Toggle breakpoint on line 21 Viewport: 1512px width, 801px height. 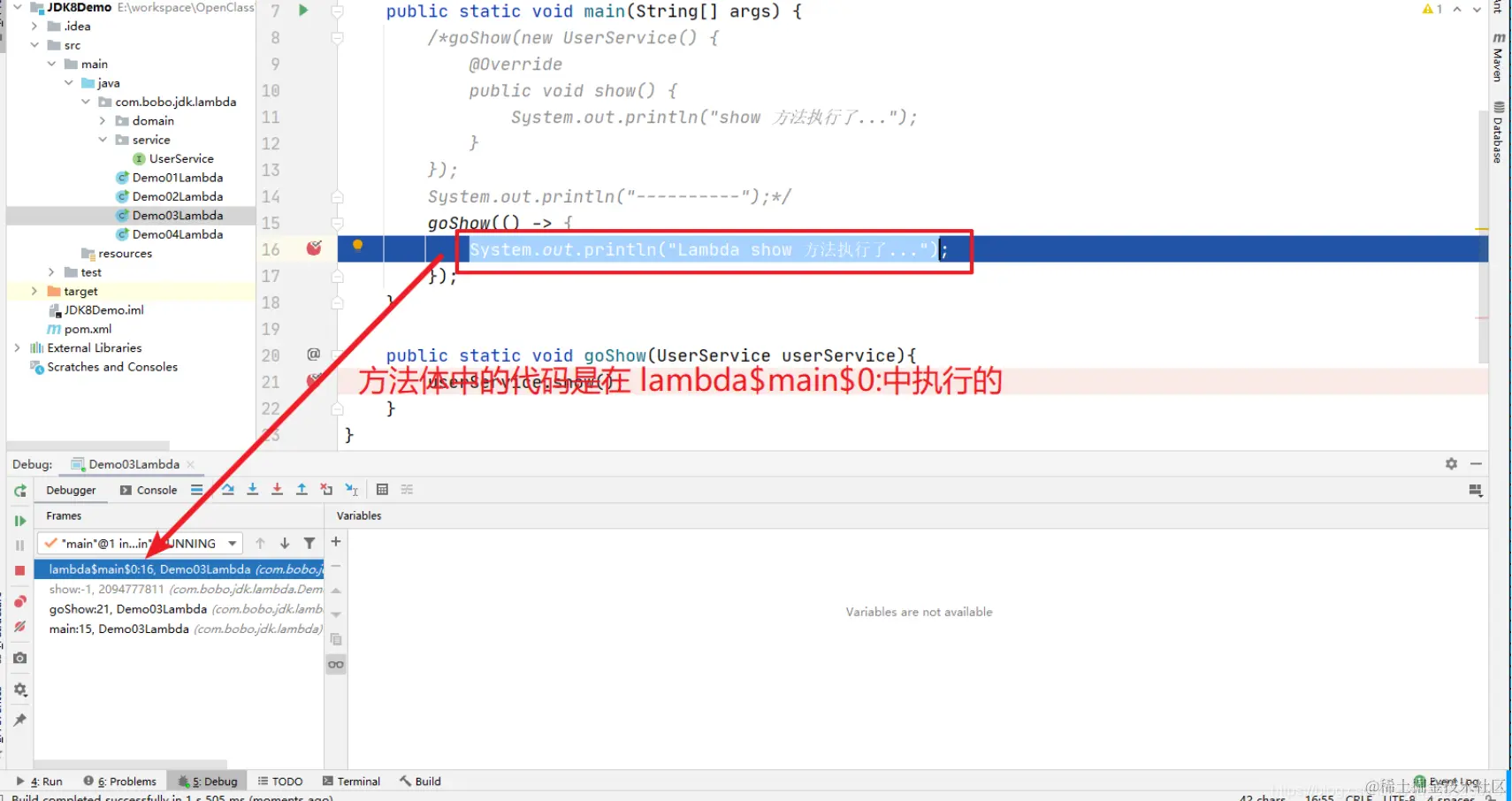click(314, 381)
